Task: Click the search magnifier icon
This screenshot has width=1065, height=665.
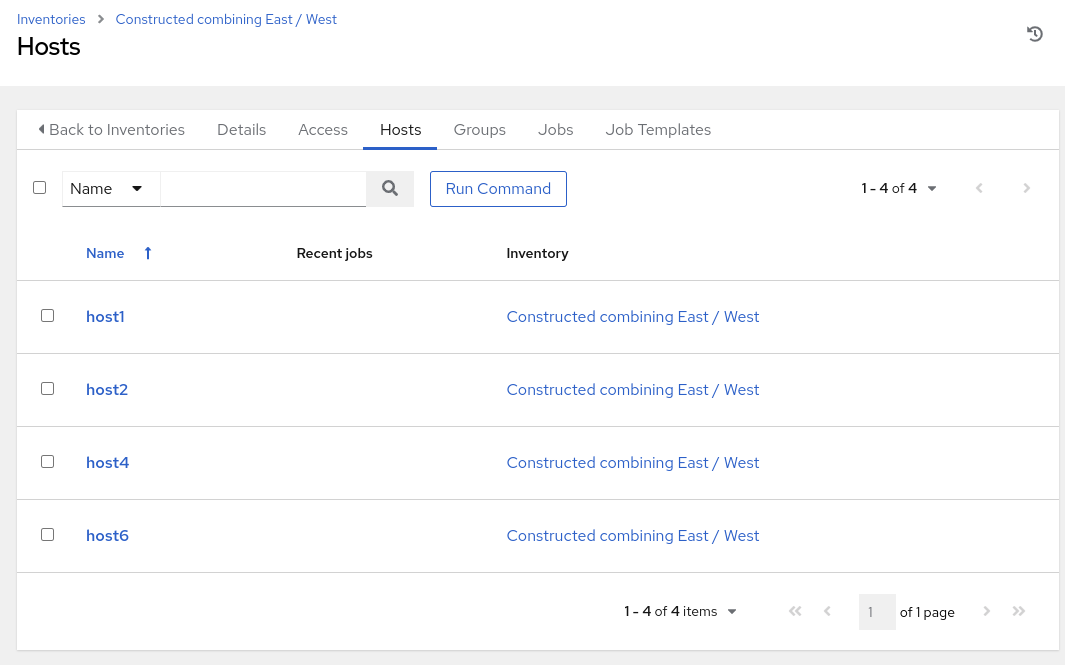Action: [x=390, y=188]
